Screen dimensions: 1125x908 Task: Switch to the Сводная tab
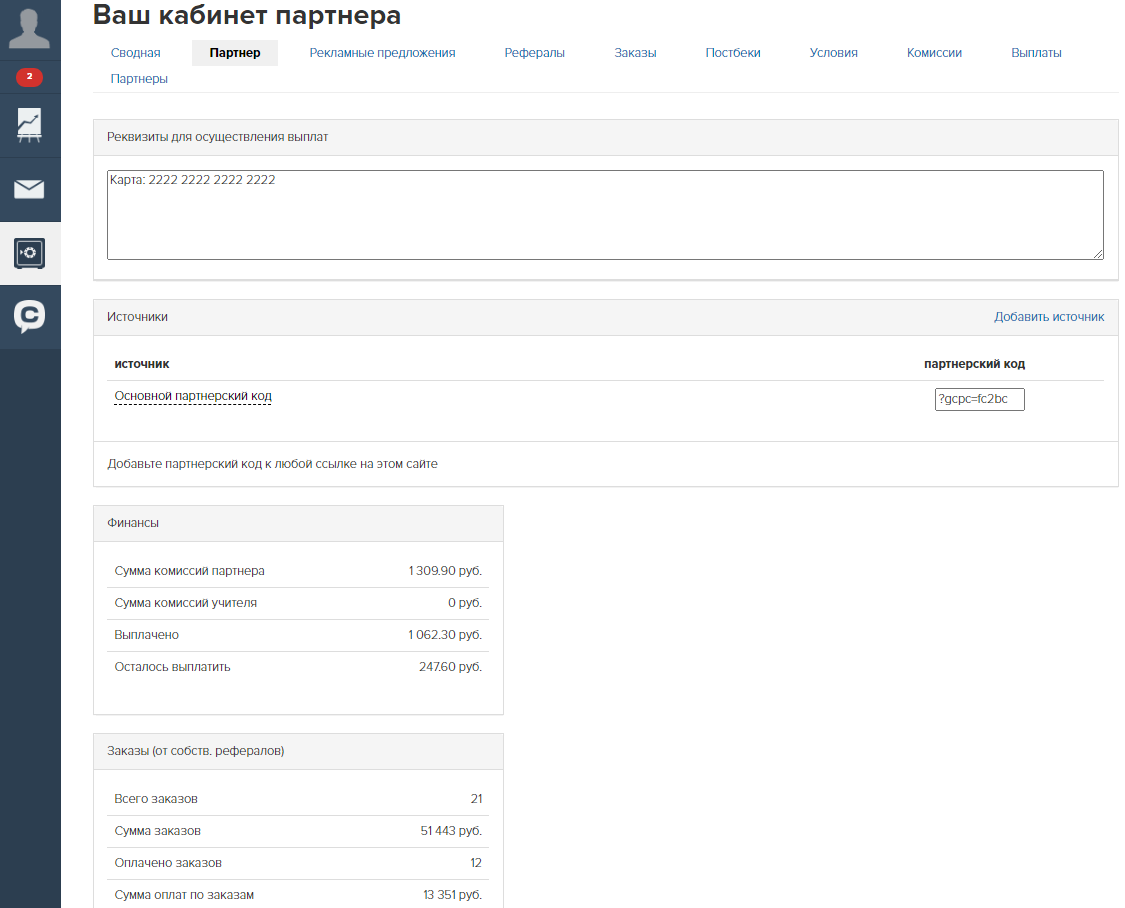136,53
